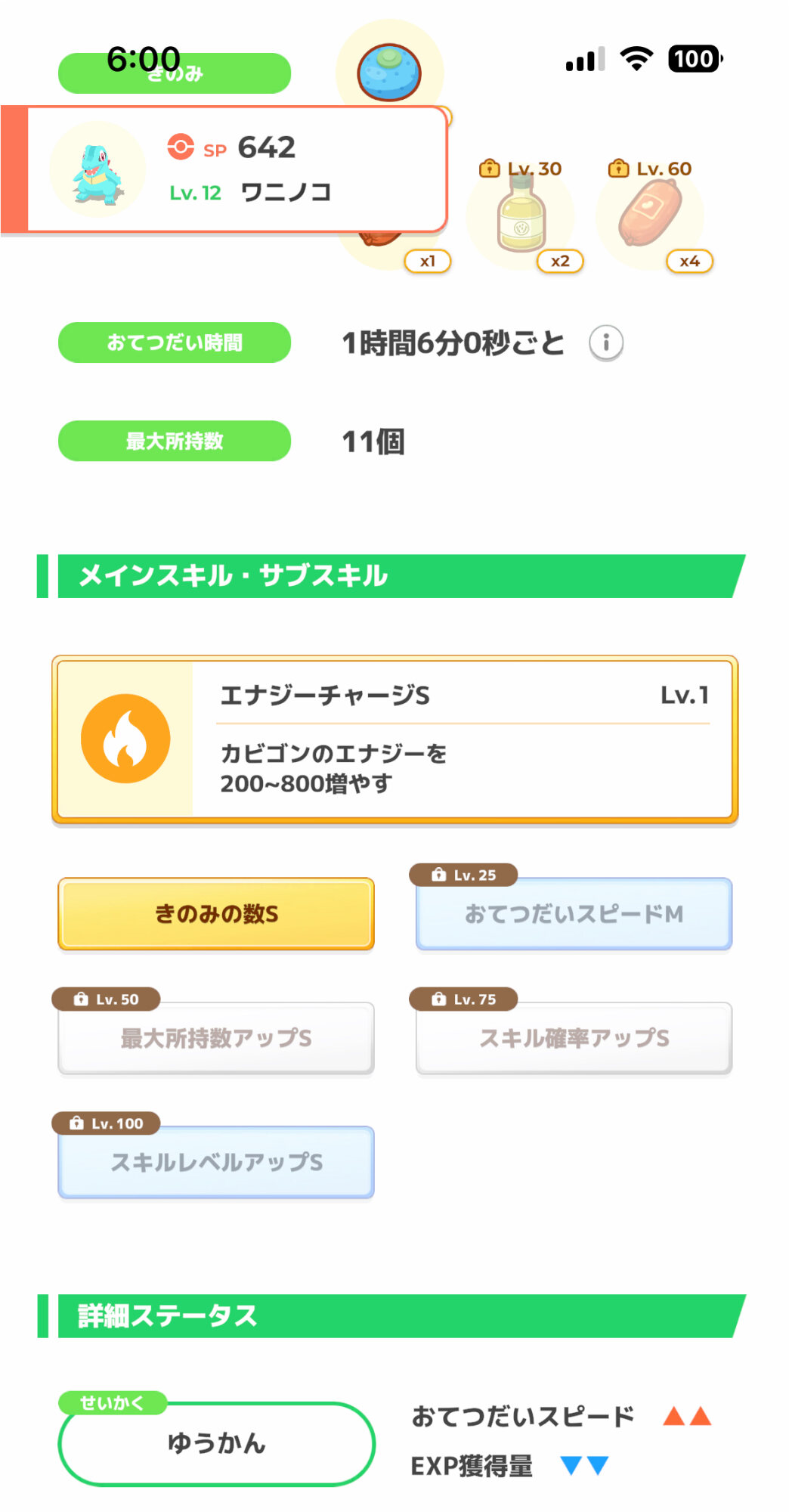Tap the info icon beside helping time
The image size is (789, 1512).
(x=606, y=343)
